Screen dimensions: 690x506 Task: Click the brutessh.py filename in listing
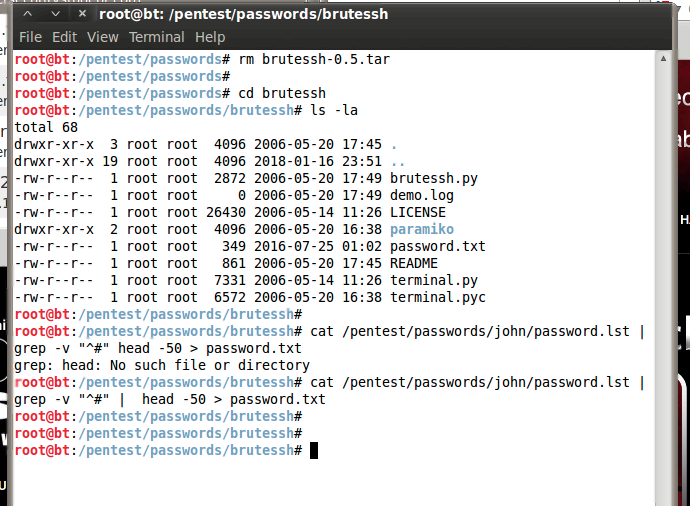tap(434, 178)
